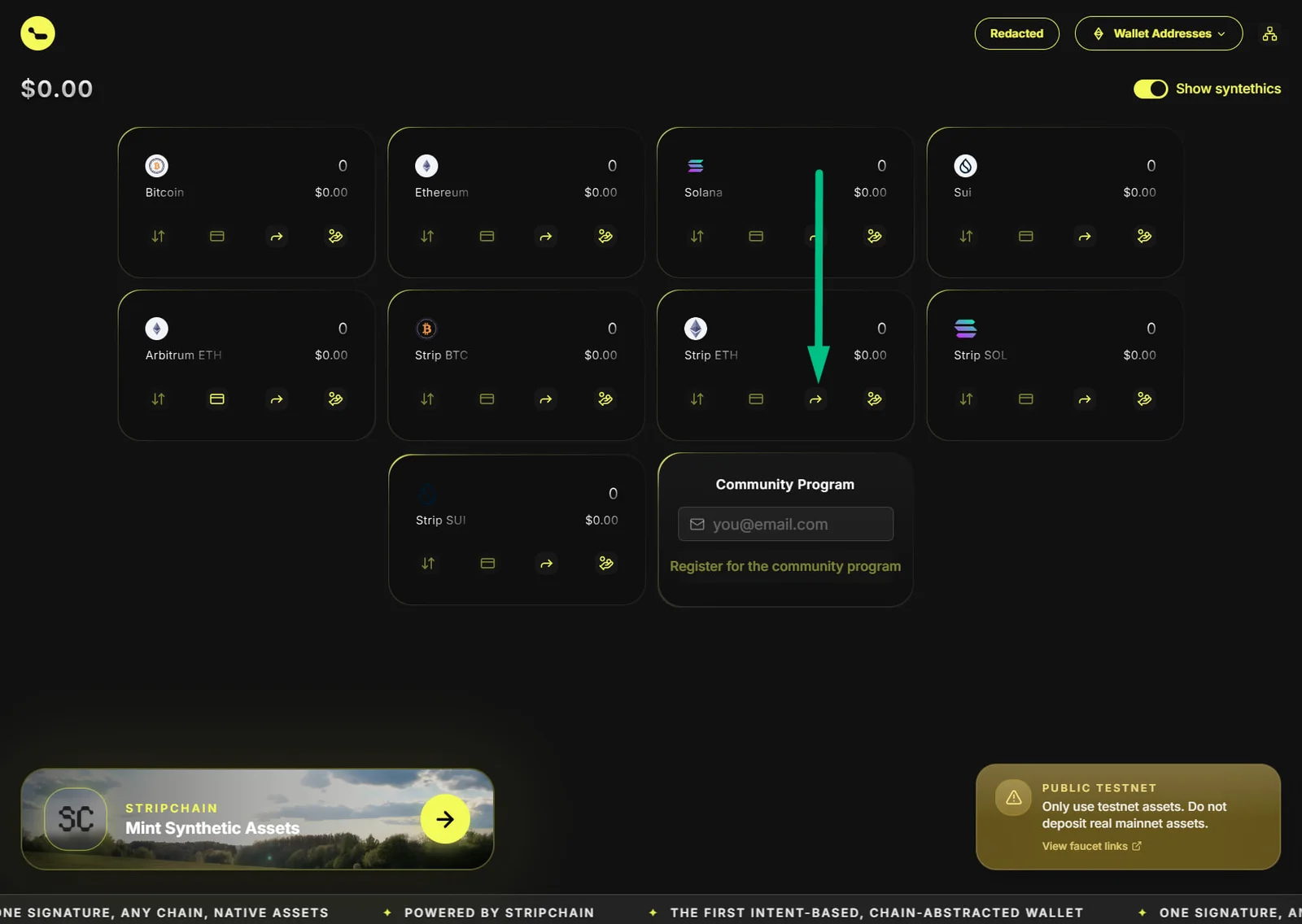Screen dimensions: 1302x924
Task: Click the card icon on Arbitrum ETH card
Action: coord(217,399)
